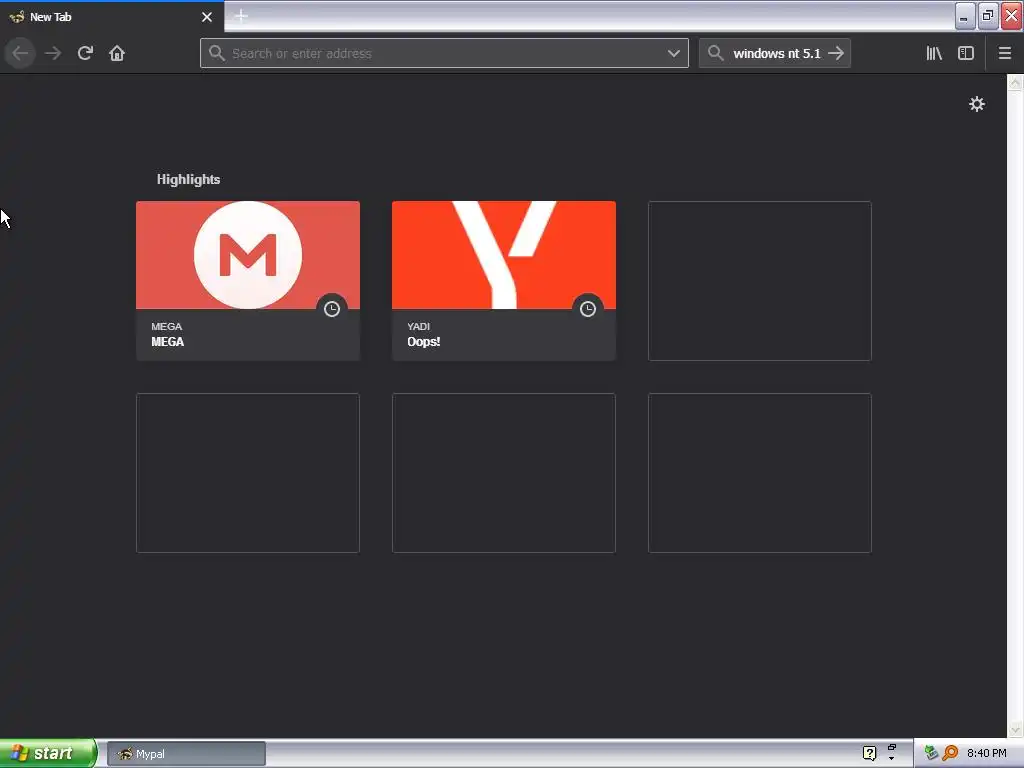Click the address bar search field
This screenshot has width=1024, height=768.
(x=444, y=53)
